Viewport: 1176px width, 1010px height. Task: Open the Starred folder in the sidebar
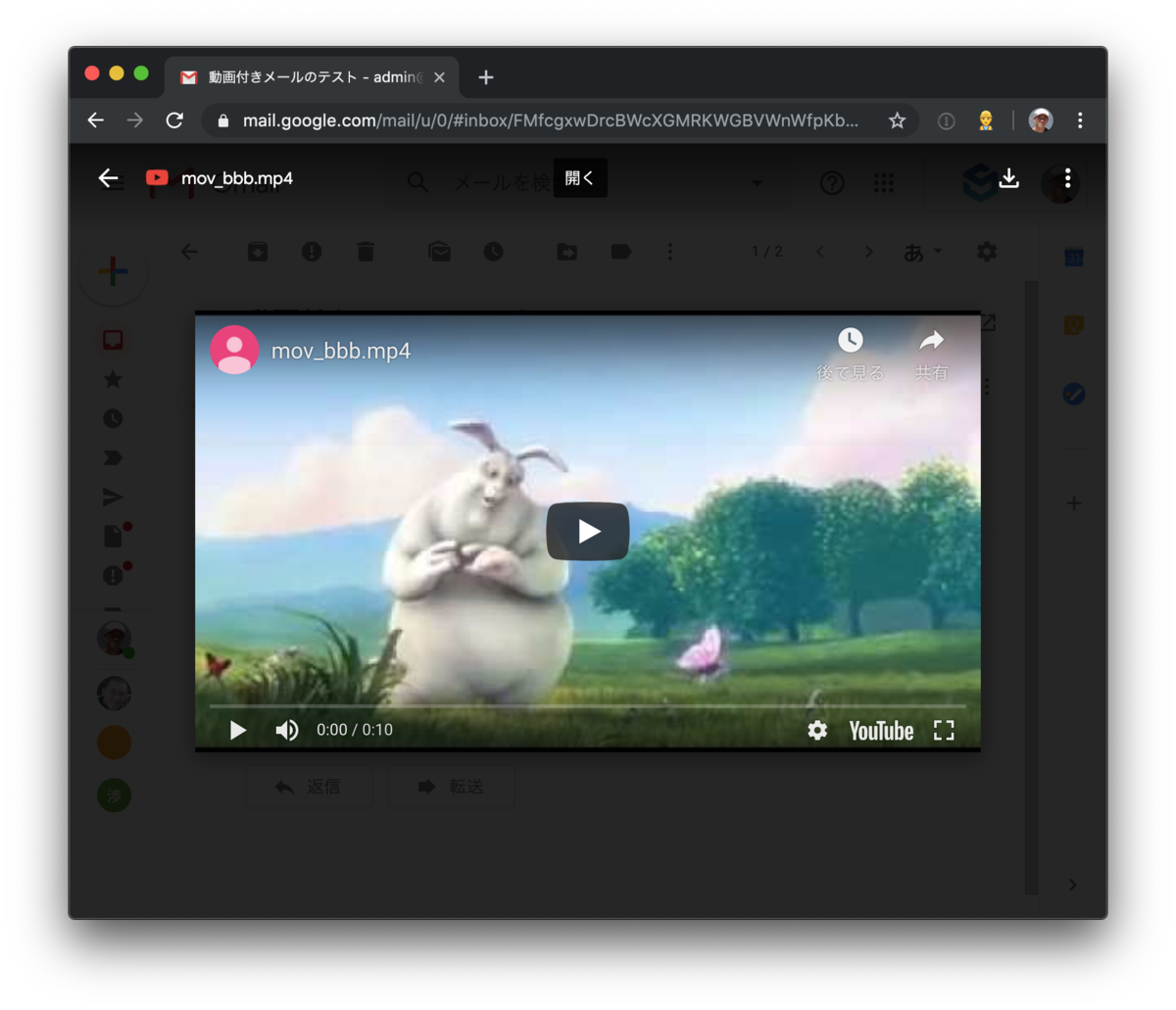113,379
